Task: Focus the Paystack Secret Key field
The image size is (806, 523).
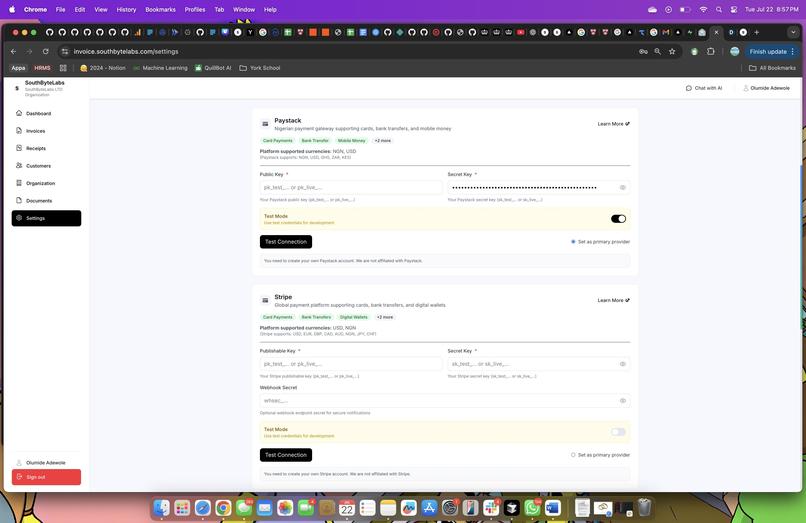Action: [x=538, y=187]
